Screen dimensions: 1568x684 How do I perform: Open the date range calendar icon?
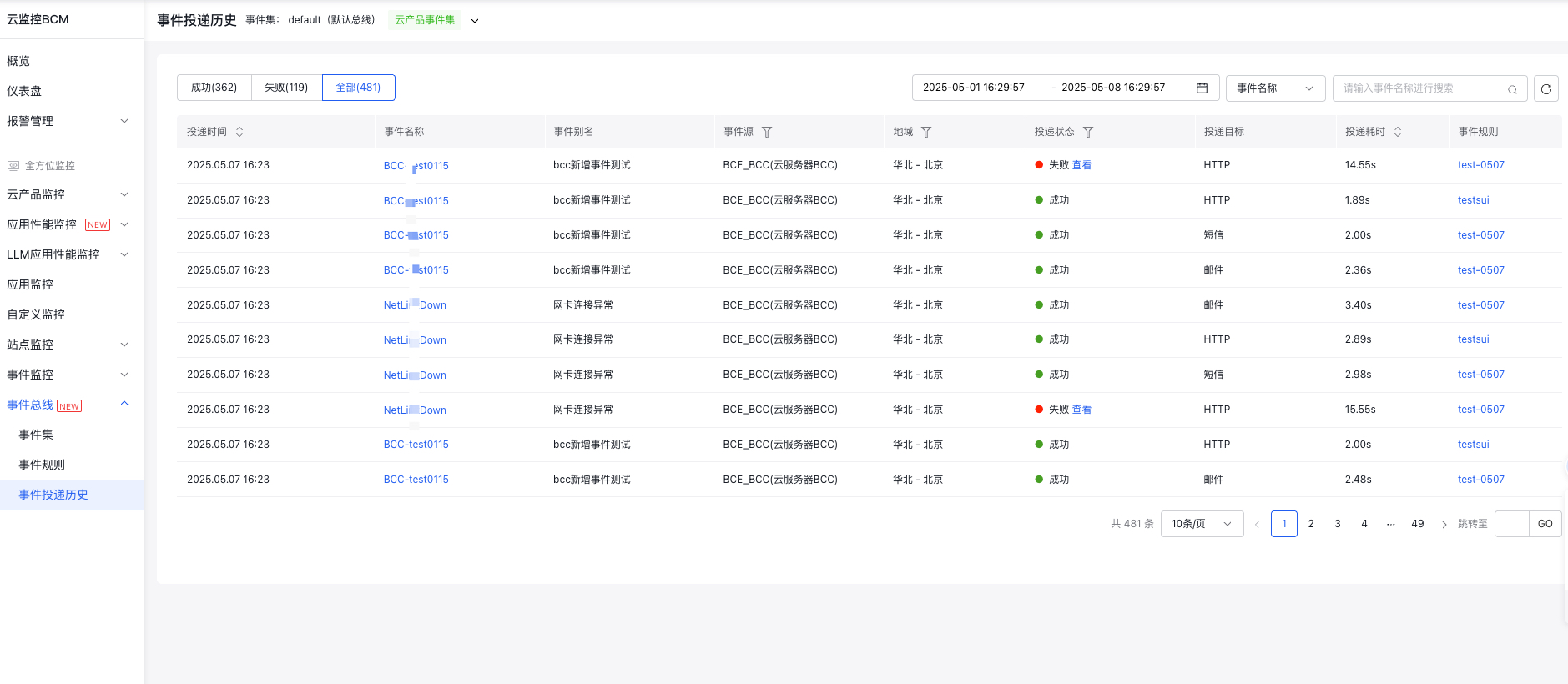pyautogui.click(x=1202, y=88)
